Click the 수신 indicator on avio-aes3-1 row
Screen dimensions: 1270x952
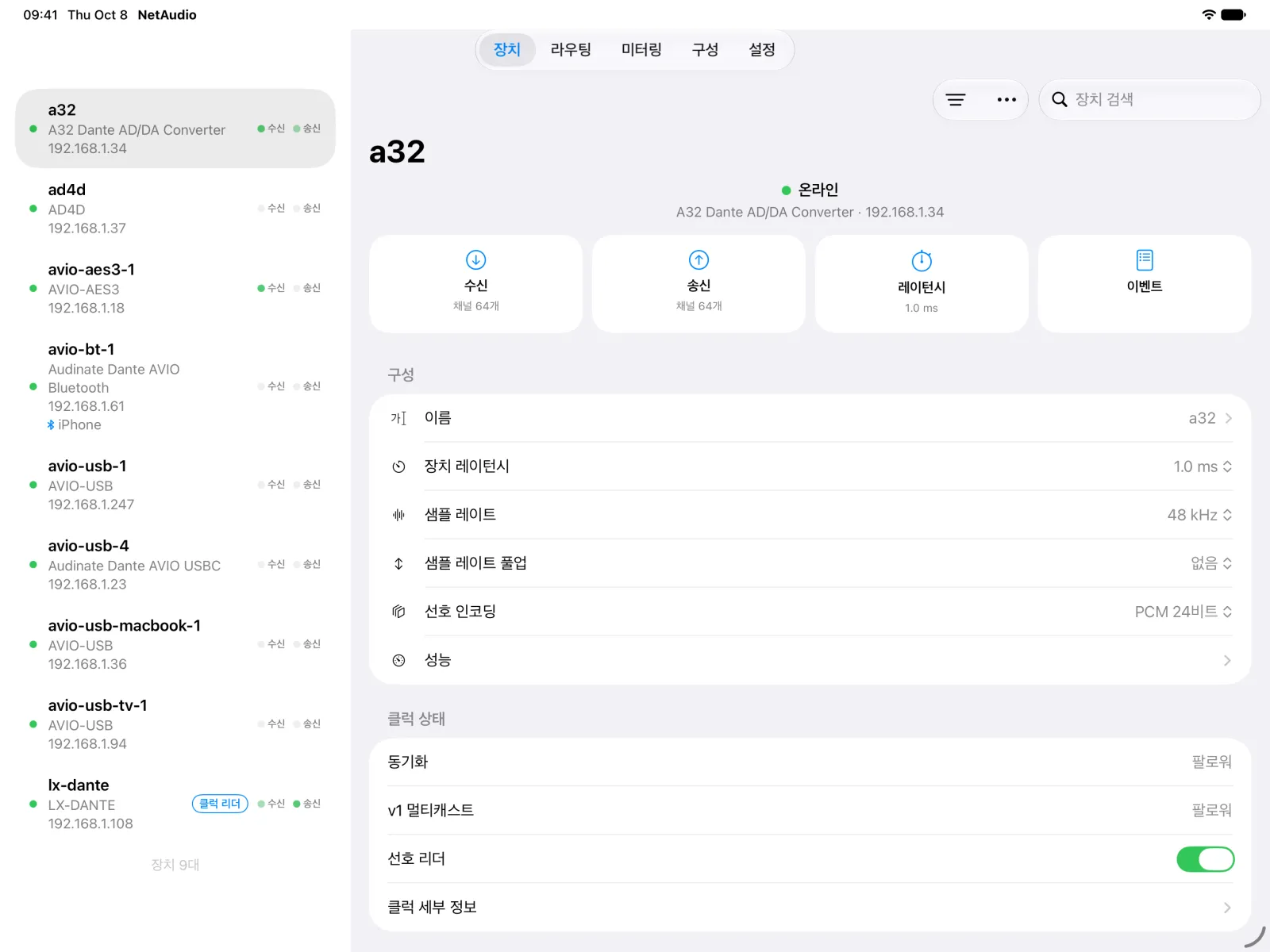(x=271, y=288)
